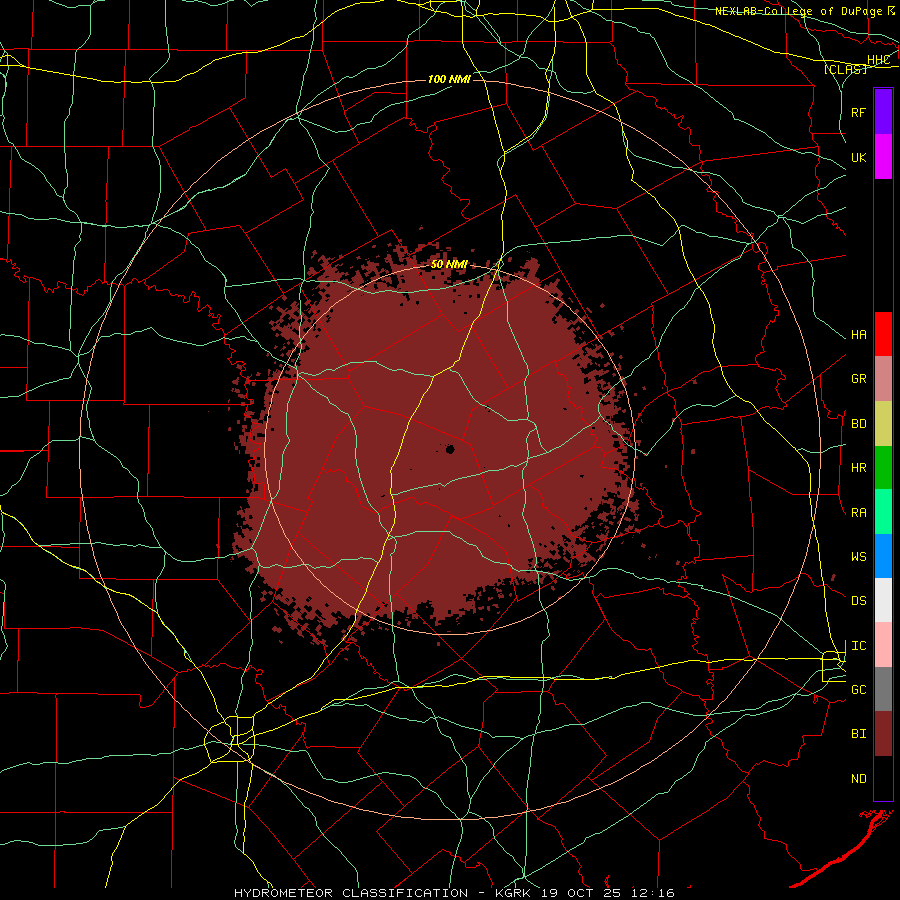Click the 'BI' legend label
Viewport: 900px width, 900px height.
(859, 734)
